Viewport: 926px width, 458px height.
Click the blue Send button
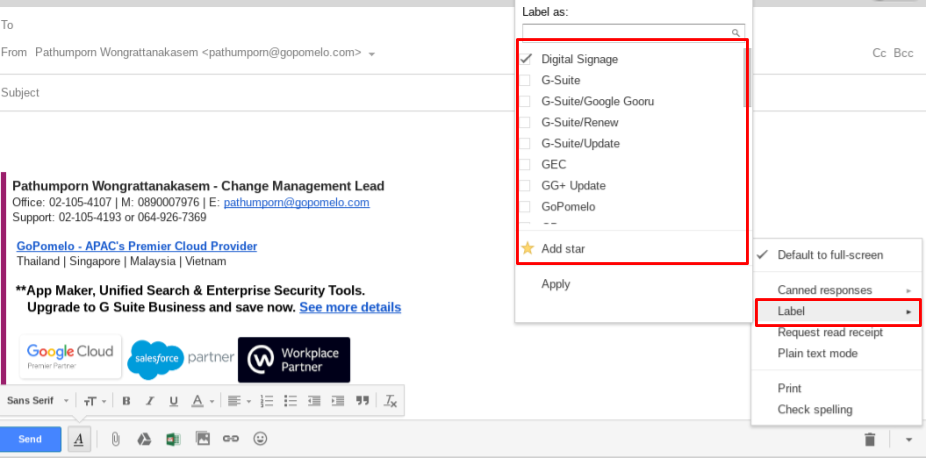[x=30, y=439]
